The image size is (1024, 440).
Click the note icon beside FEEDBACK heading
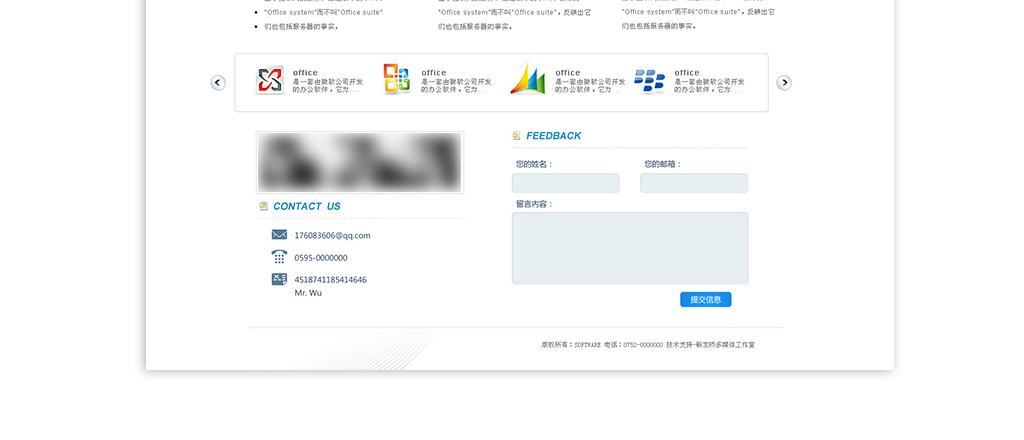(517, 136)
